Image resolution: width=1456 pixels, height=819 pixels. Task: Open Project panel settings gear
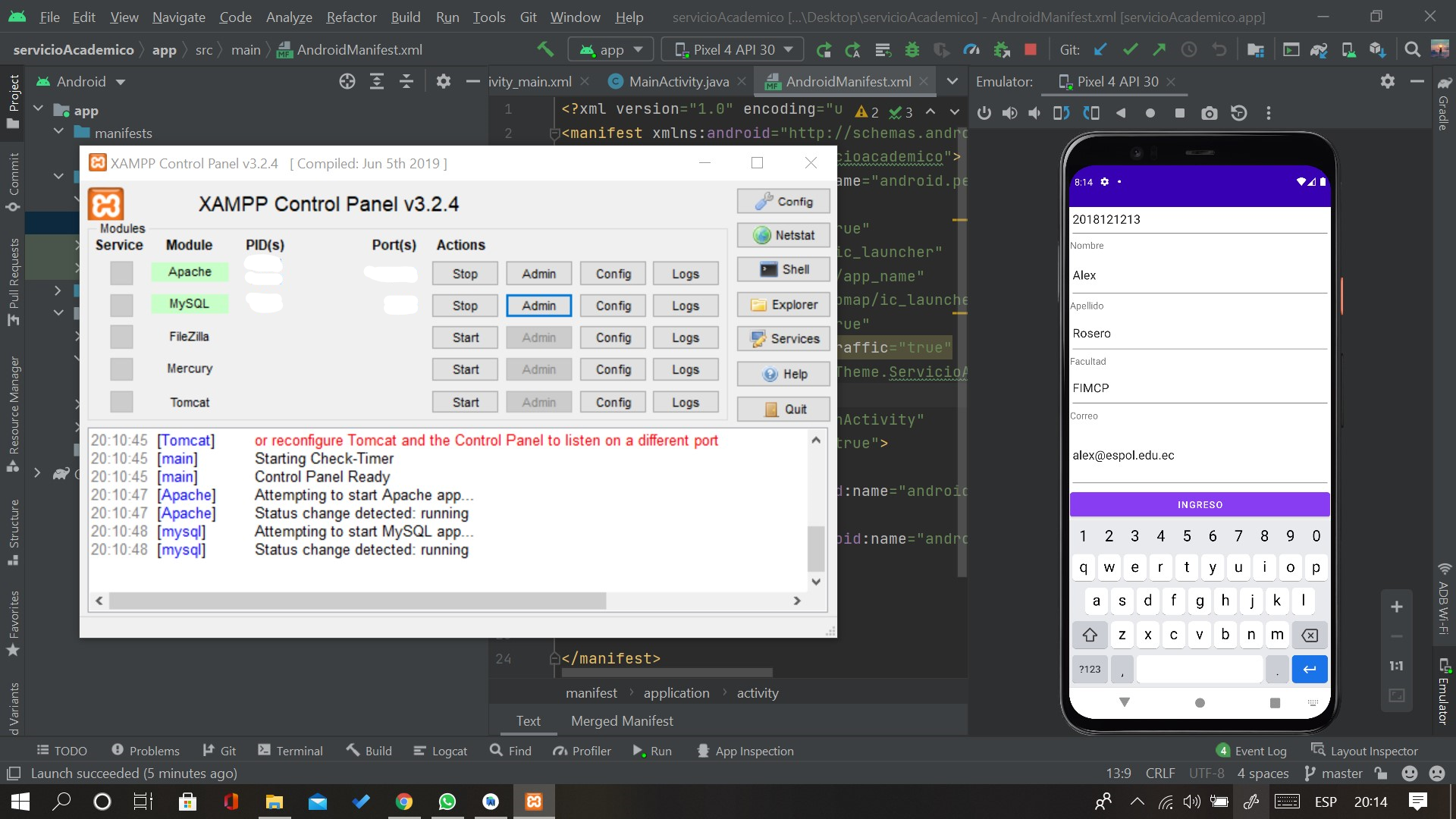click(x=444, y=81)
